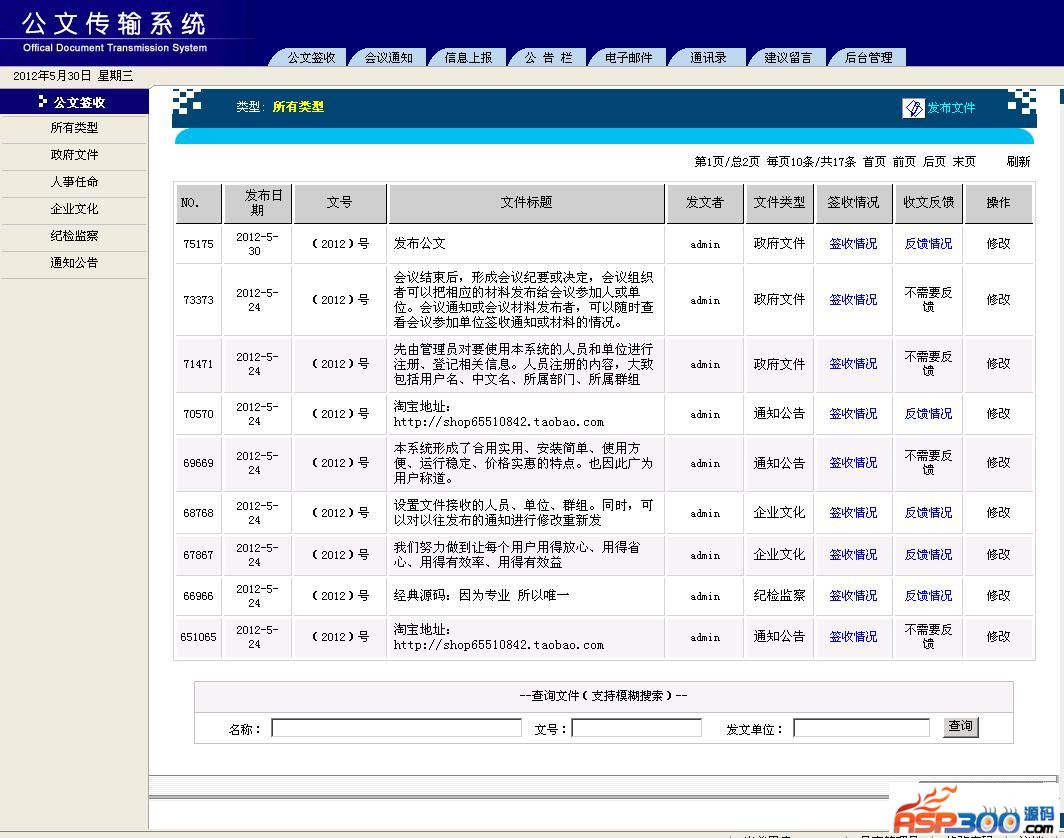Image resolution: width=1064 pixels, height=838 pixels.
Task: Jump to last page via 末页
Action: pos(964,162)
